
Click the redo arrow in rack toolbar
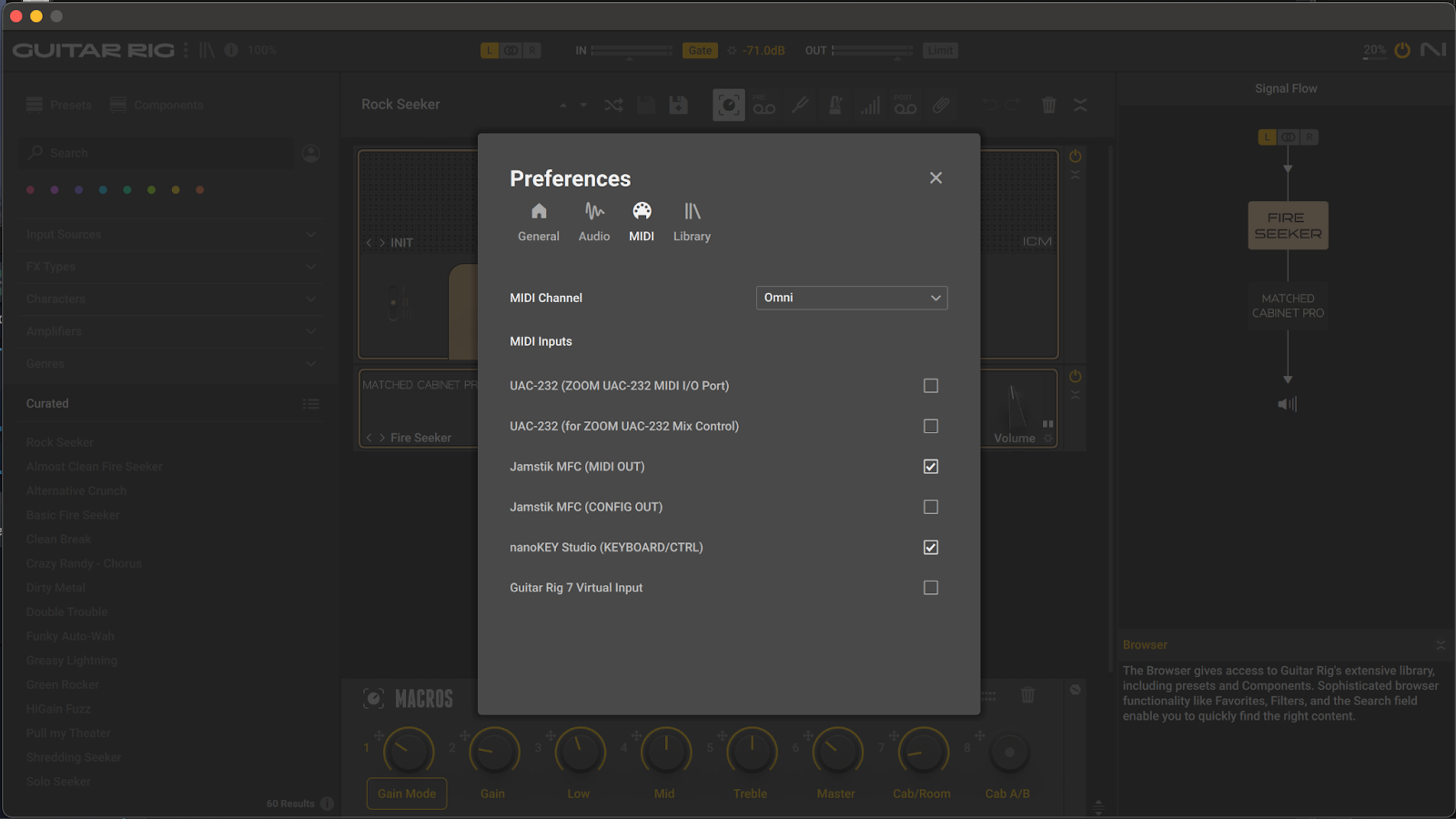tap(1013, 106)
